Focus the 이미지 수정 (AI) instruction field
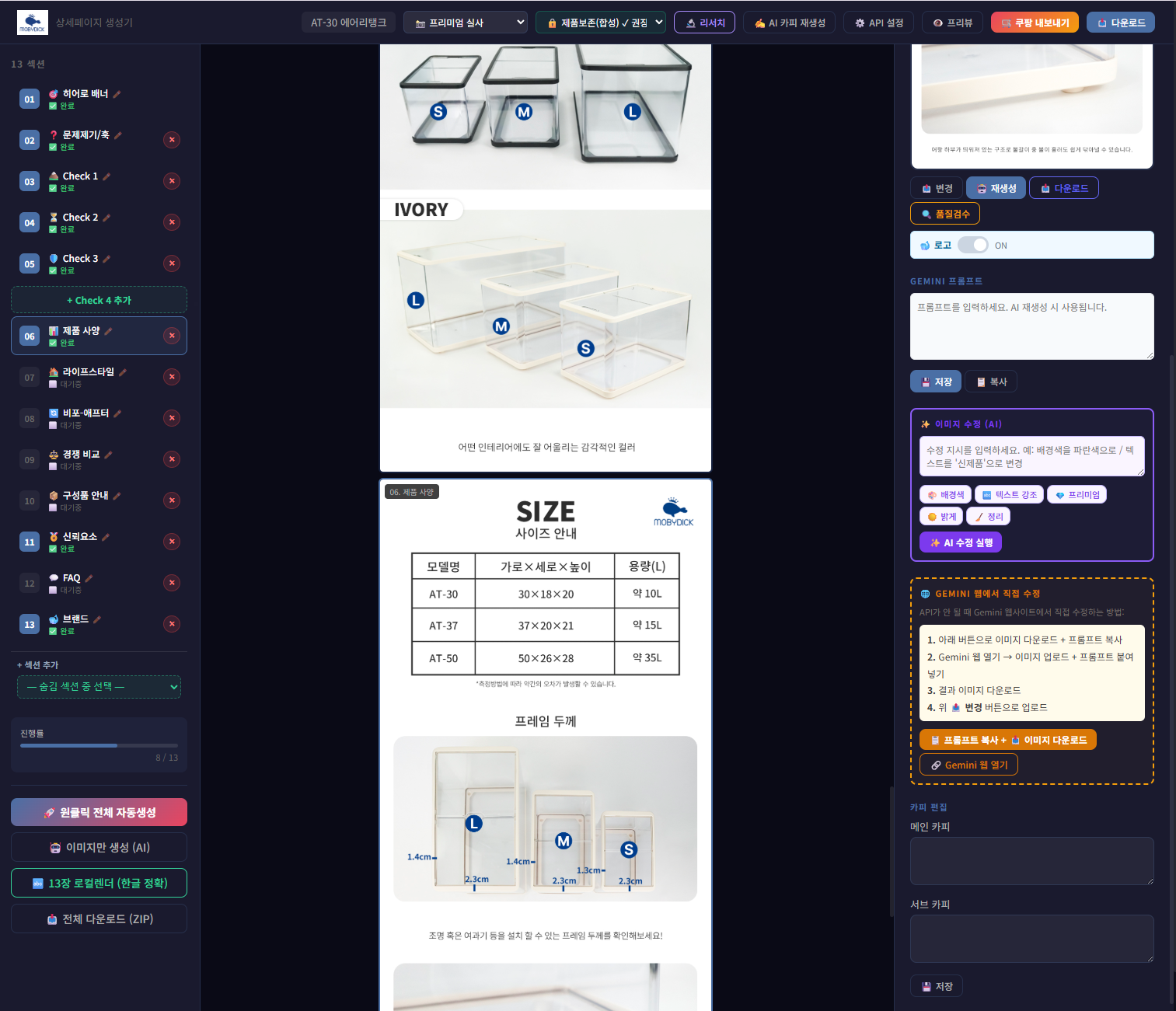1176x1011 pixels. [1032, 456]
